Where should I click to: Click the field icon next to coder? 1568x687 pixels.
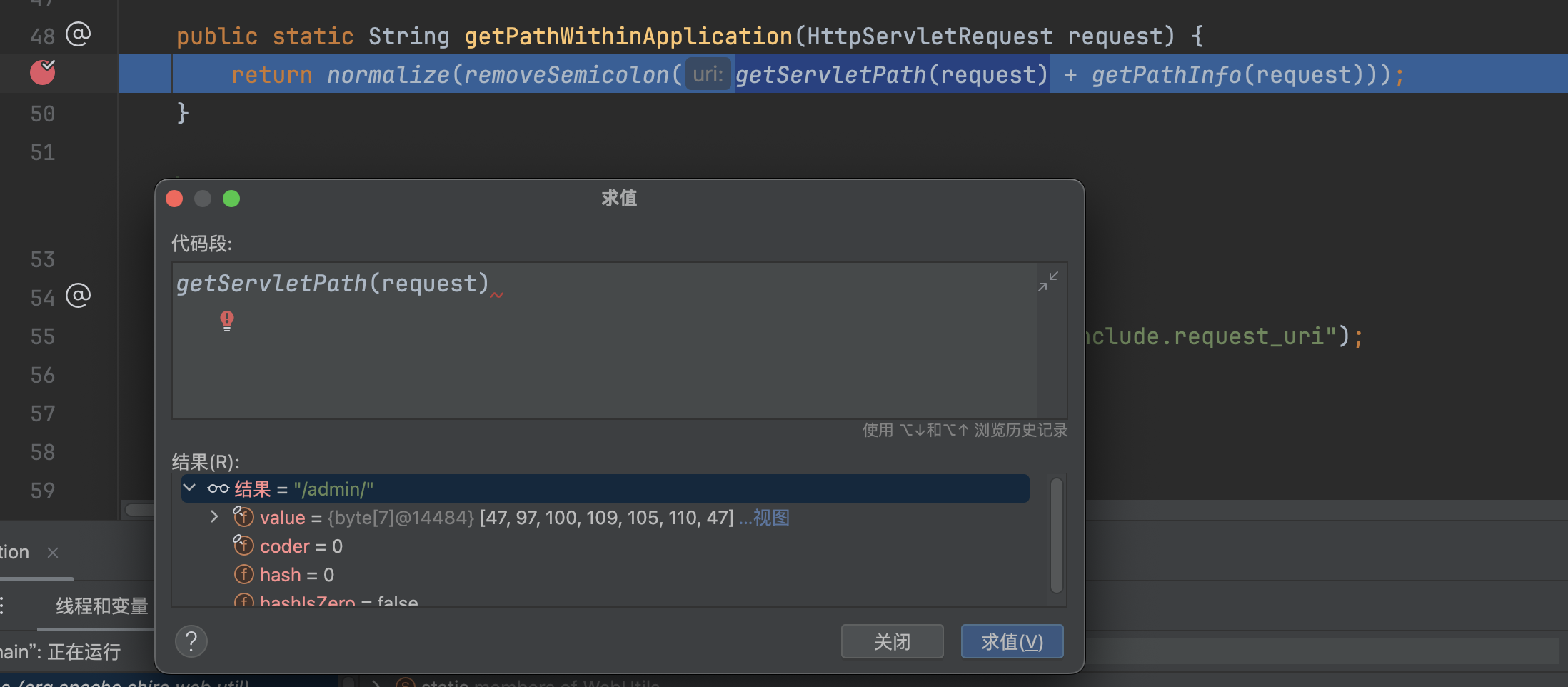243,546
